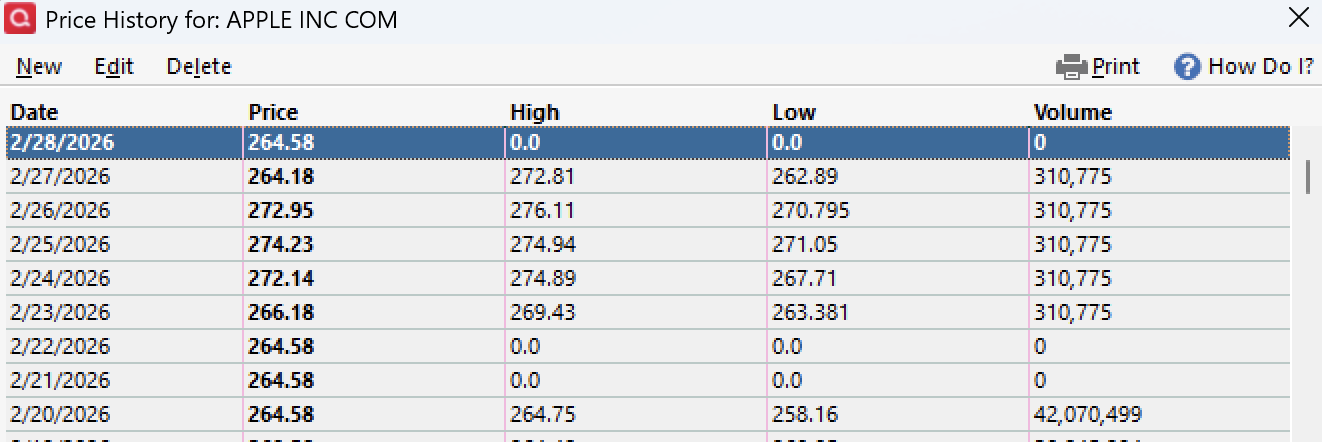Select the 2/23/2026 date cell
1322x442 pixels.
click(60, 313)
